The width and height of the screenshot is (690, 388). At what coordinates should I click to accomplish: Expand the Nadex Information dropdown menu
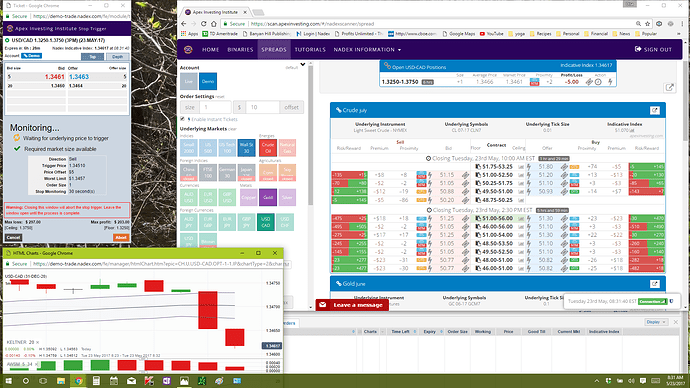point(367,50)
